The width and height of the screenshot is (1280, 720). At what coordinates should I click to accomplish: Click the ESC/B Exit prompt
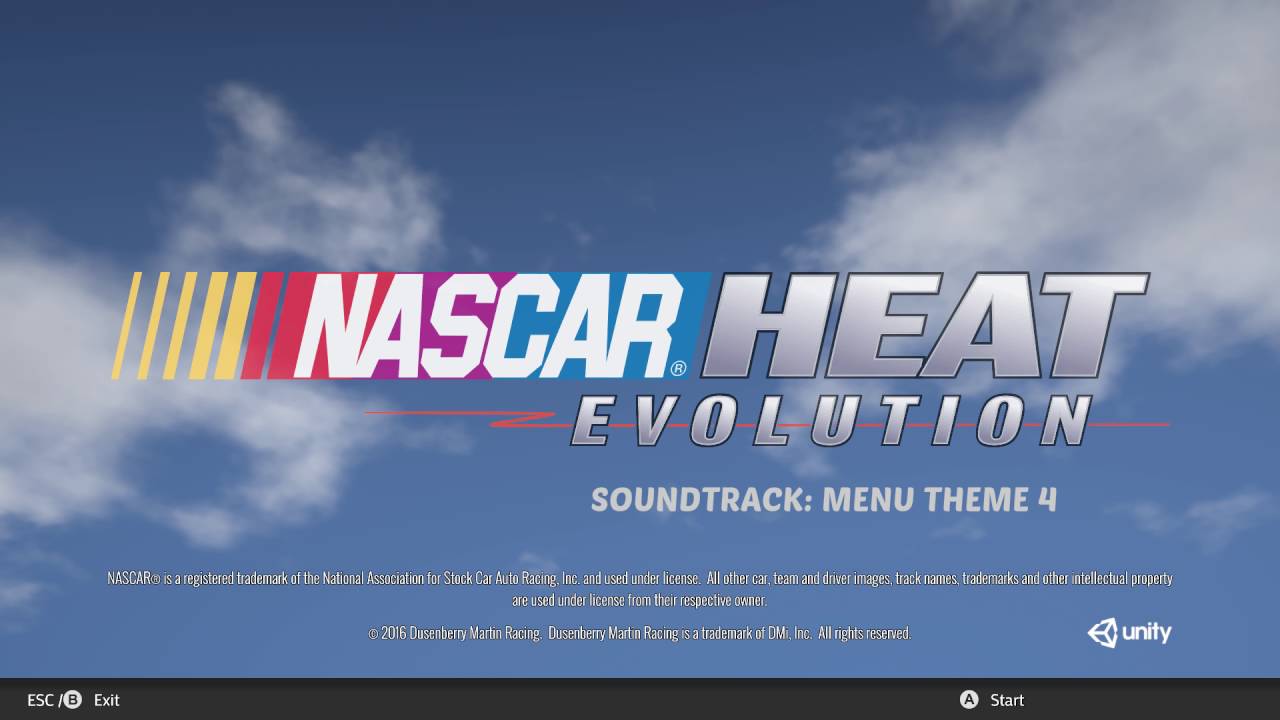(x=73, y=700)
